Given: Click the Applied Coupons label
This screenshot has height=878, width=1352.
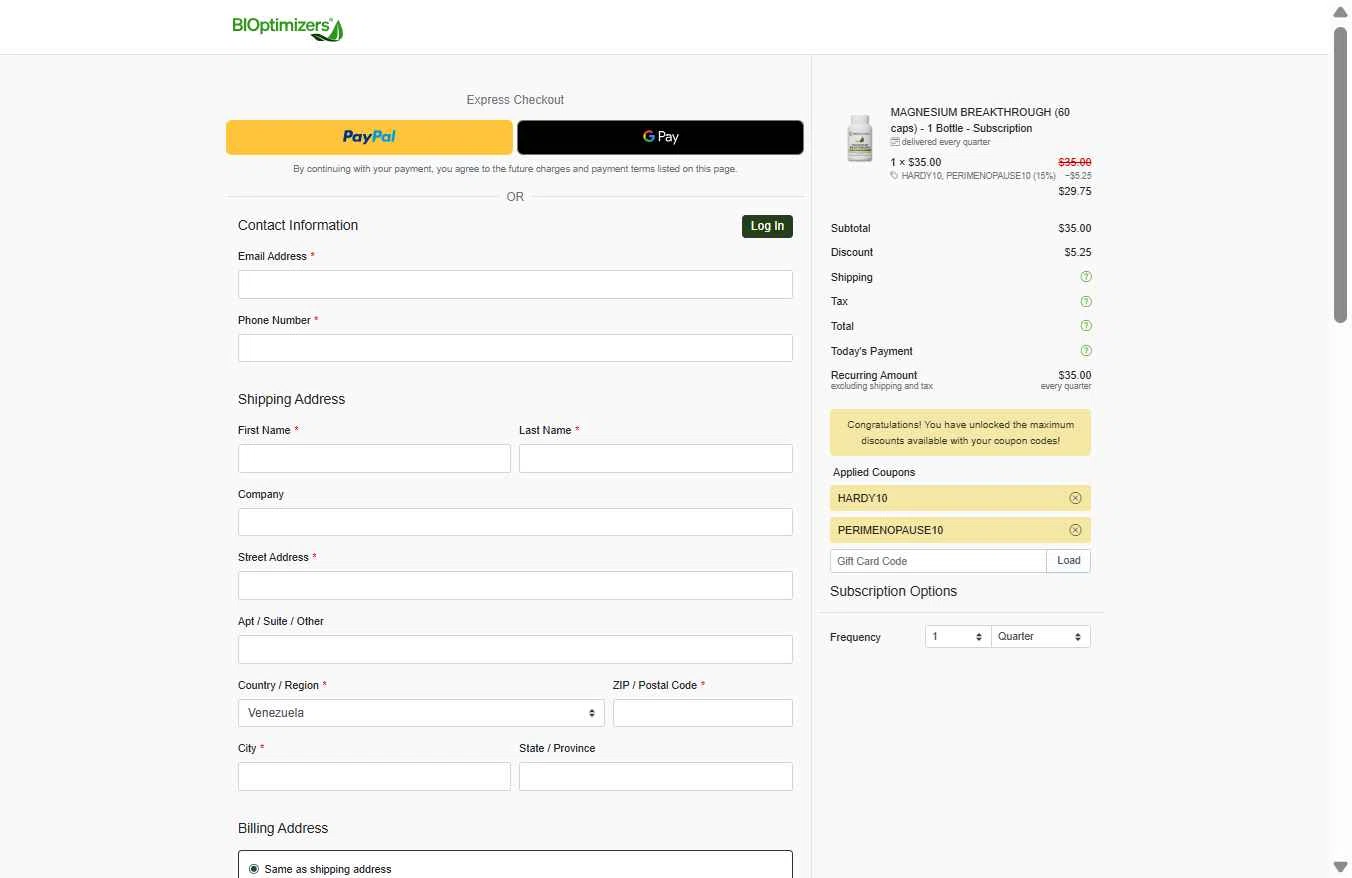Looking at the screenshot, I should pyautogui.click(x=874, y=472).
